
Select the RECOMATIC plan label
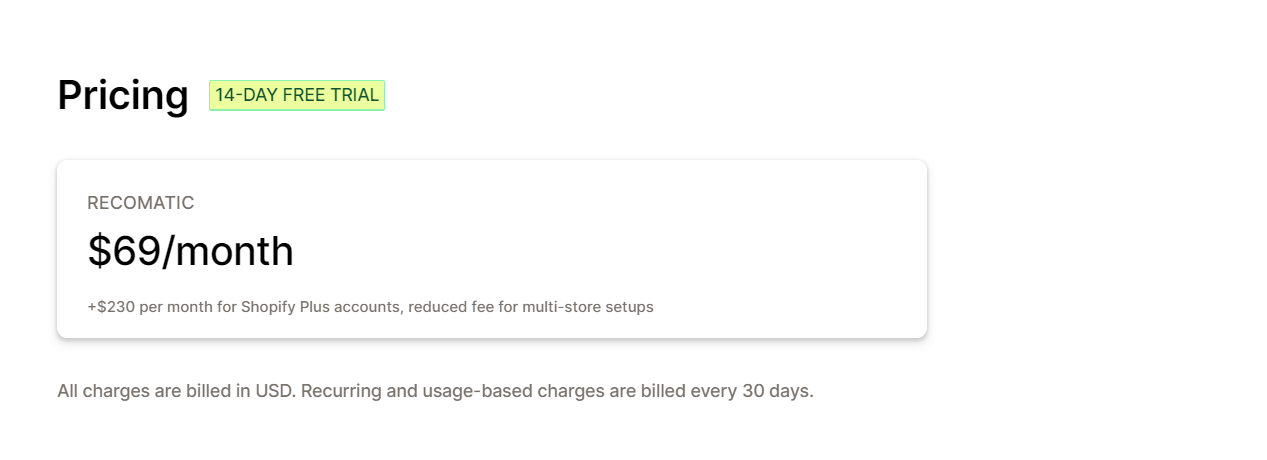coord(141,203)
